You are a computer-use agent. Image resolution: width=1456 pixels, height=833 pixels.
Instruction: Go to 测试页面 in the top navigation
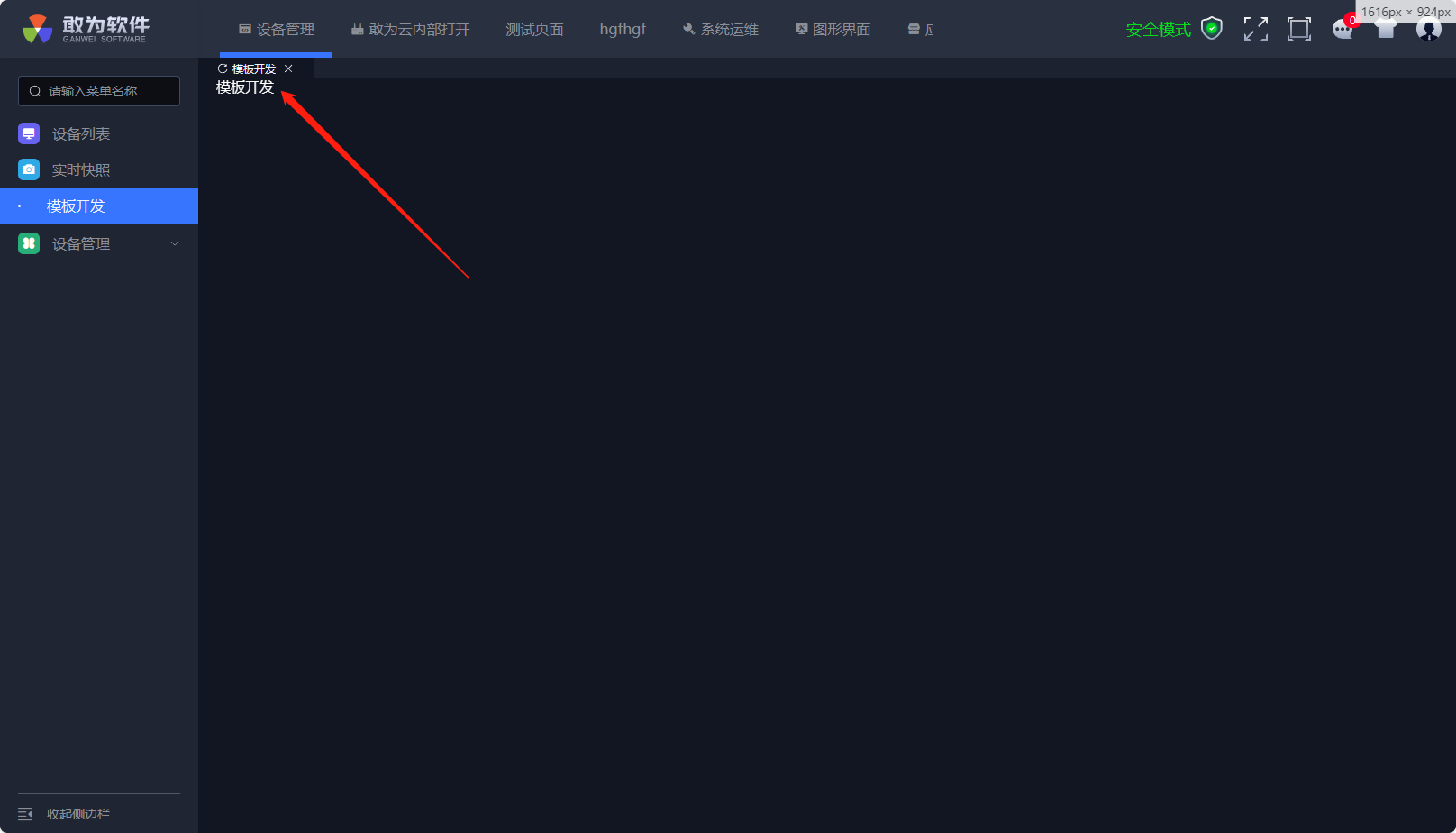(534, 30)
